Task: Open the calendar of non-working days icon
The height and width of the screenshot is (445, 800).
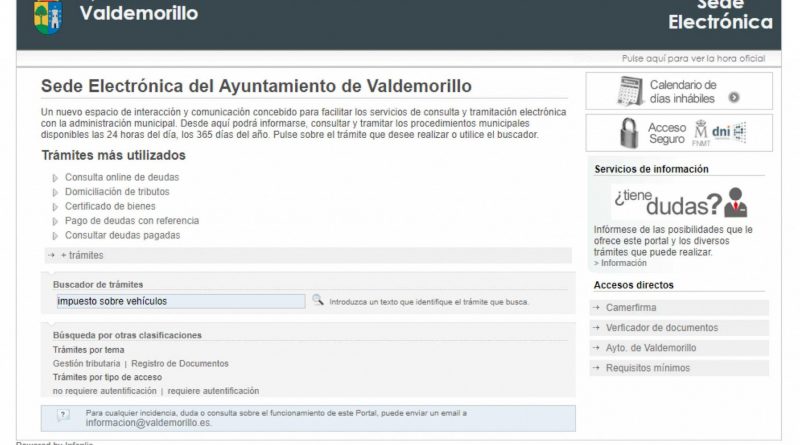Action: (630, 91)
